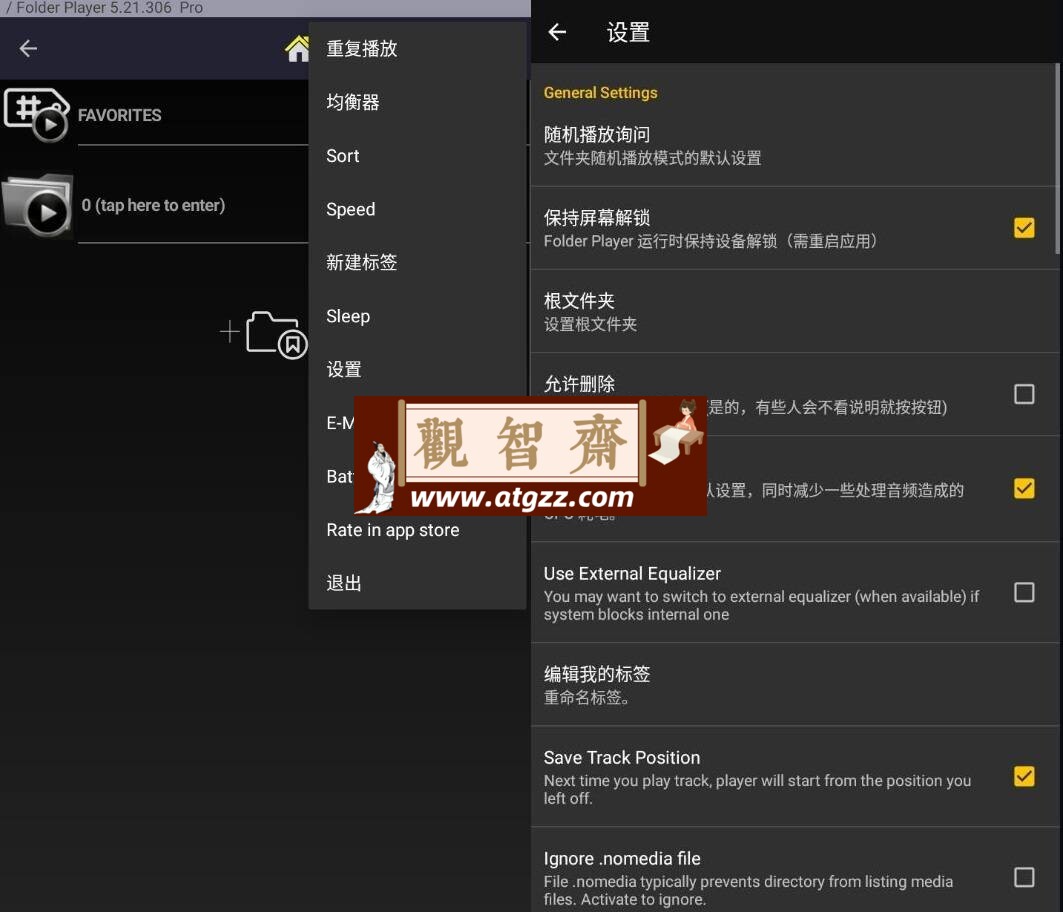Image resolution: width=1063 pixels, height=912 pixels.
Task: Choose Sort from the popup menu
Action: point(417,156)
